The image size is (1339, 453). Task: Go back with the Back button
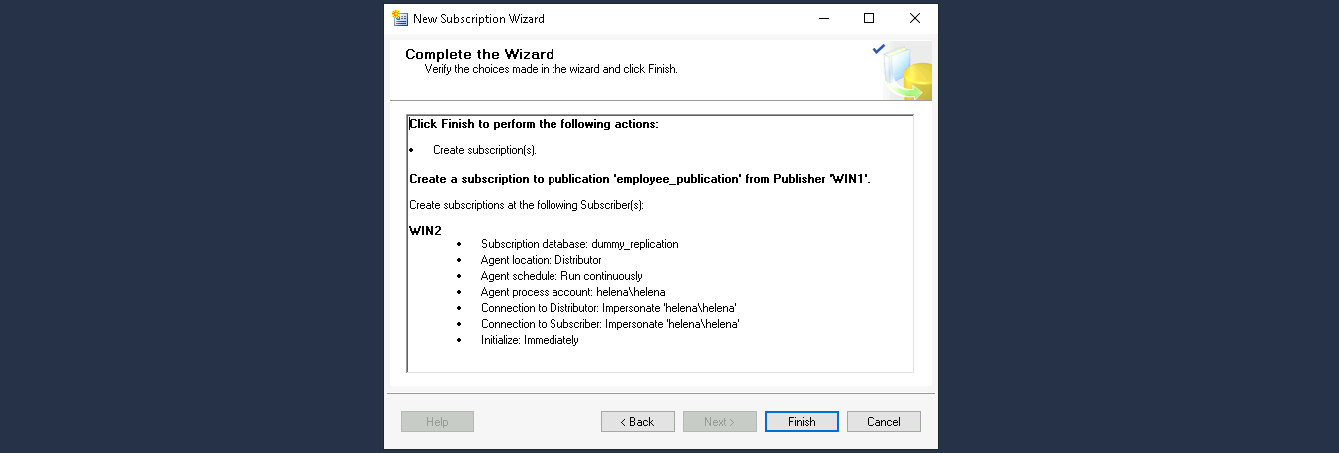click(x=637, y=422)
